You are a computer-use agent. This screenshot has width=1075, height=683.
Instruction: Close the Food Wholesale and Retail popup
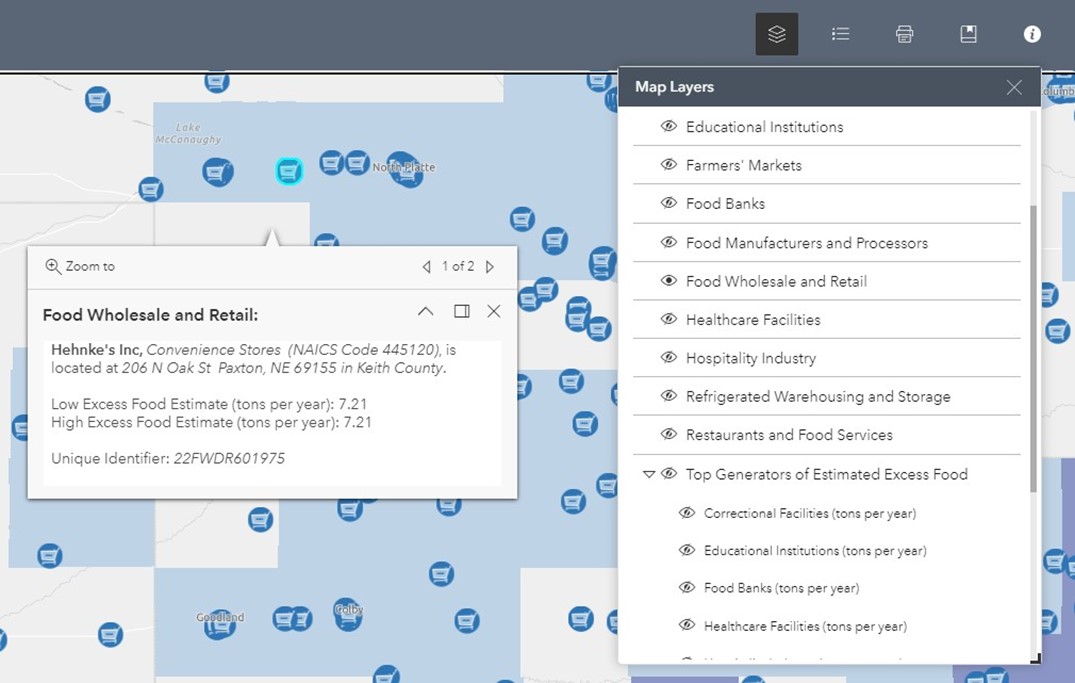493,311
